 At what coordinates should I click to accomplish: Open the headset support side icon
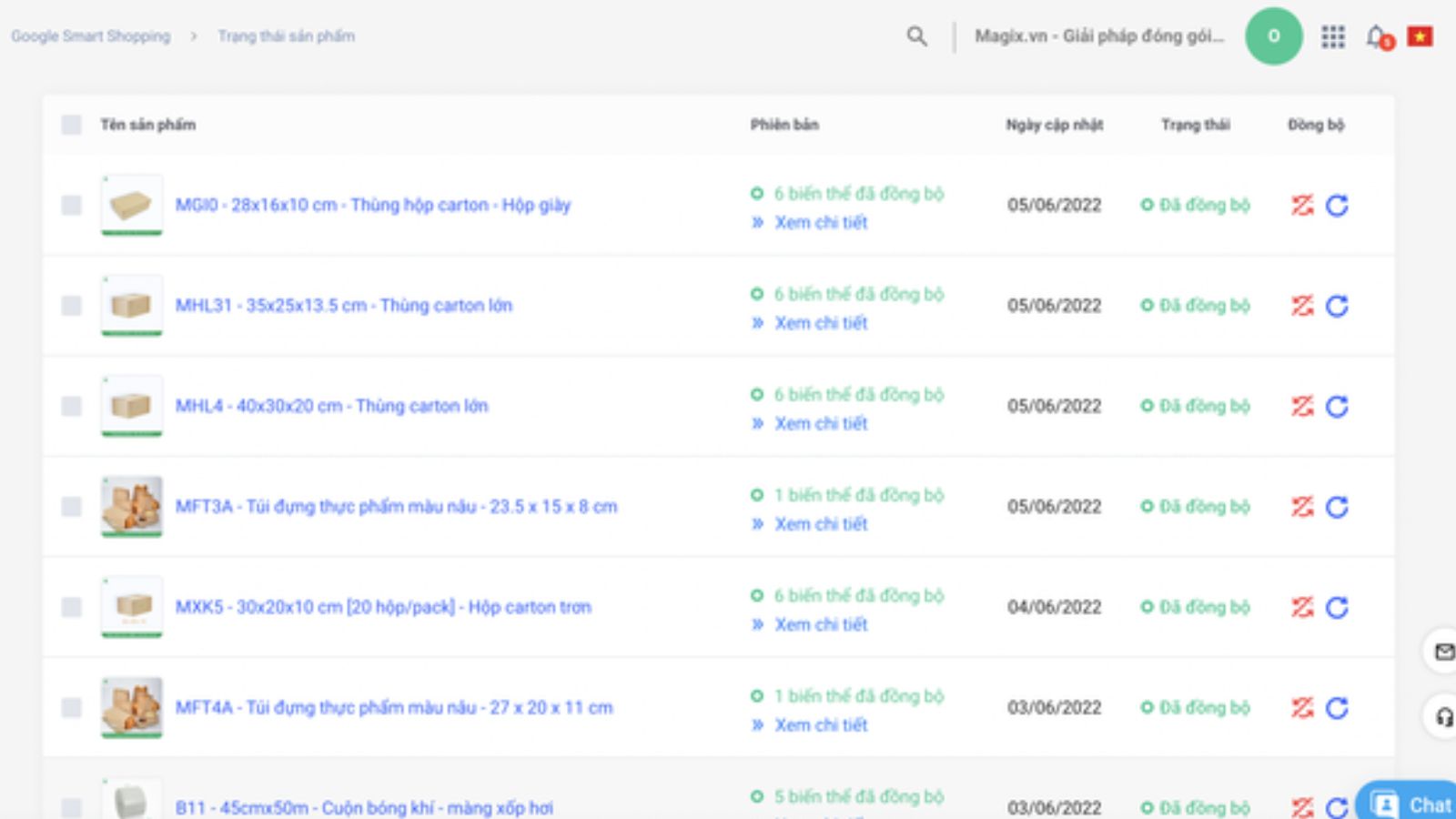click(1444, 717)
